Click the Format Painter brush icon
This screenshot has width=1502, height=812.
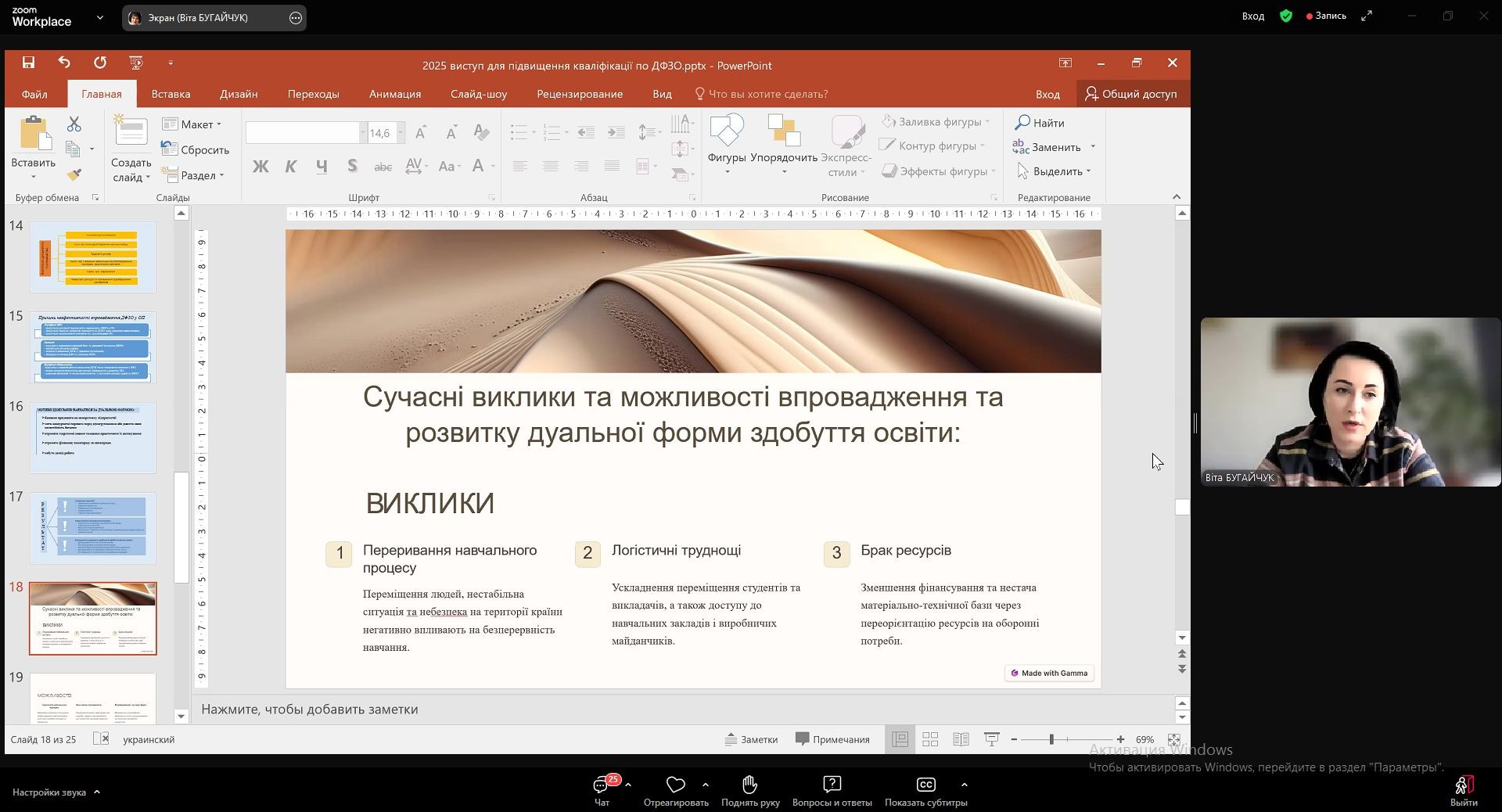pyautogui.click(x=74, y=174)
